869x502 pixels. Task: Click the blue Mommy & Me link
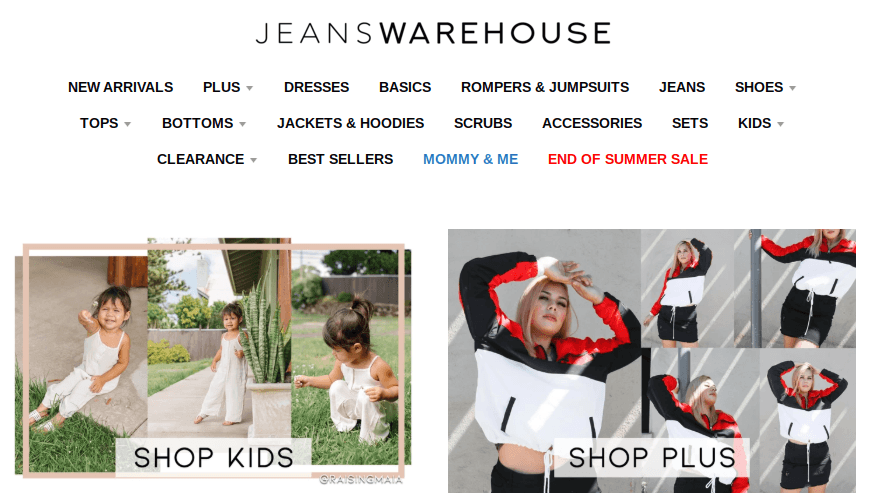click(471, 159)
